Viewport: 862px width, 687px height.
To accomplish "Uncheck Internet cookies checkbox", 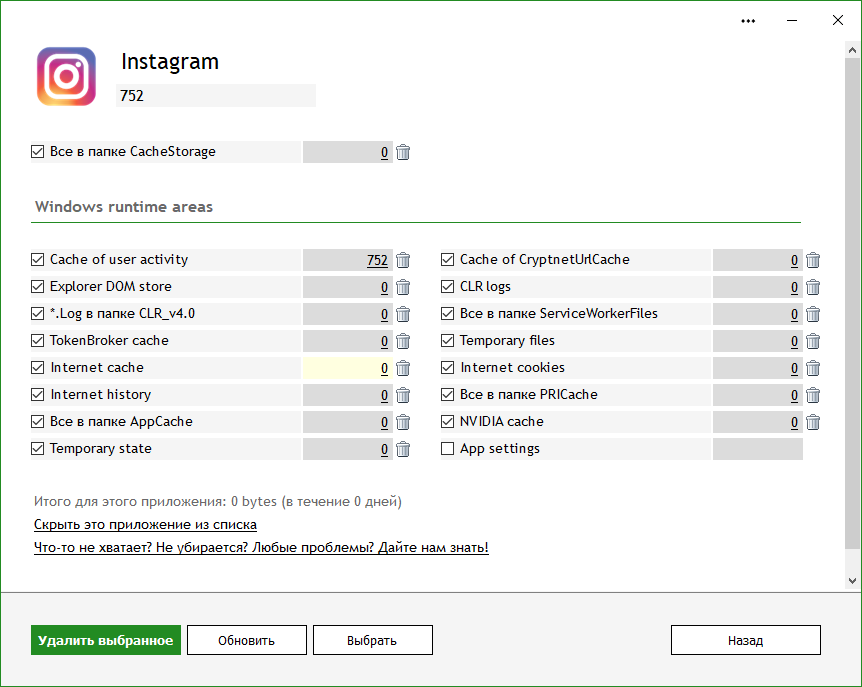I will (447, 367).
